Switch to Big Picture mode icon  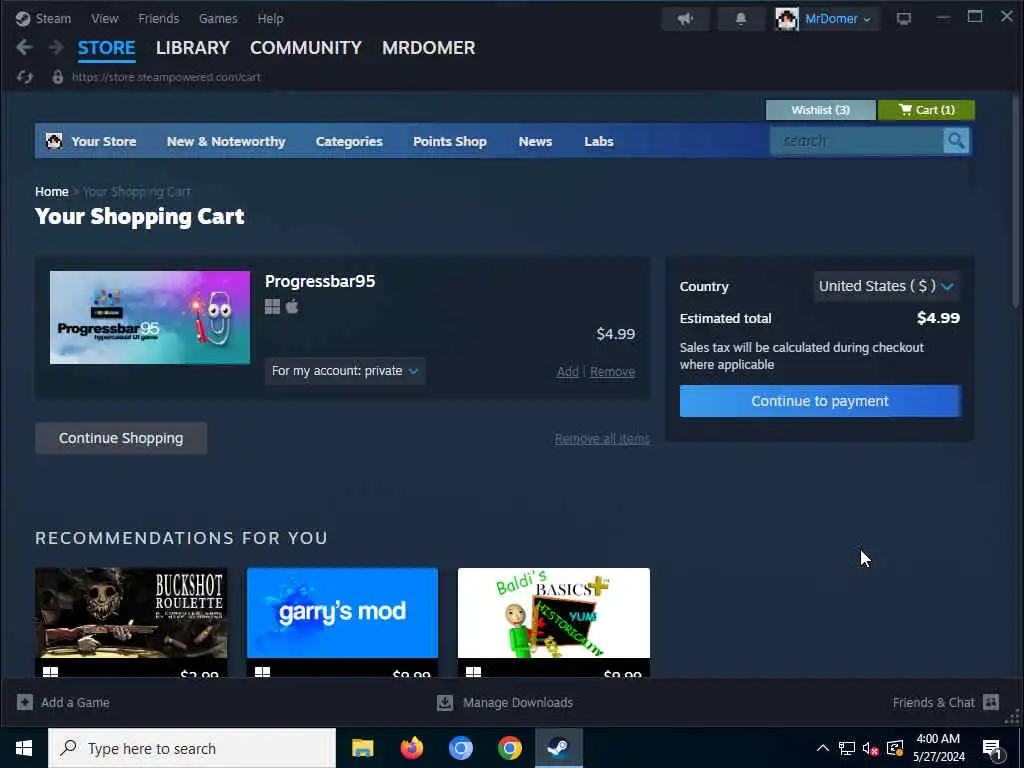tap(904, 18)
